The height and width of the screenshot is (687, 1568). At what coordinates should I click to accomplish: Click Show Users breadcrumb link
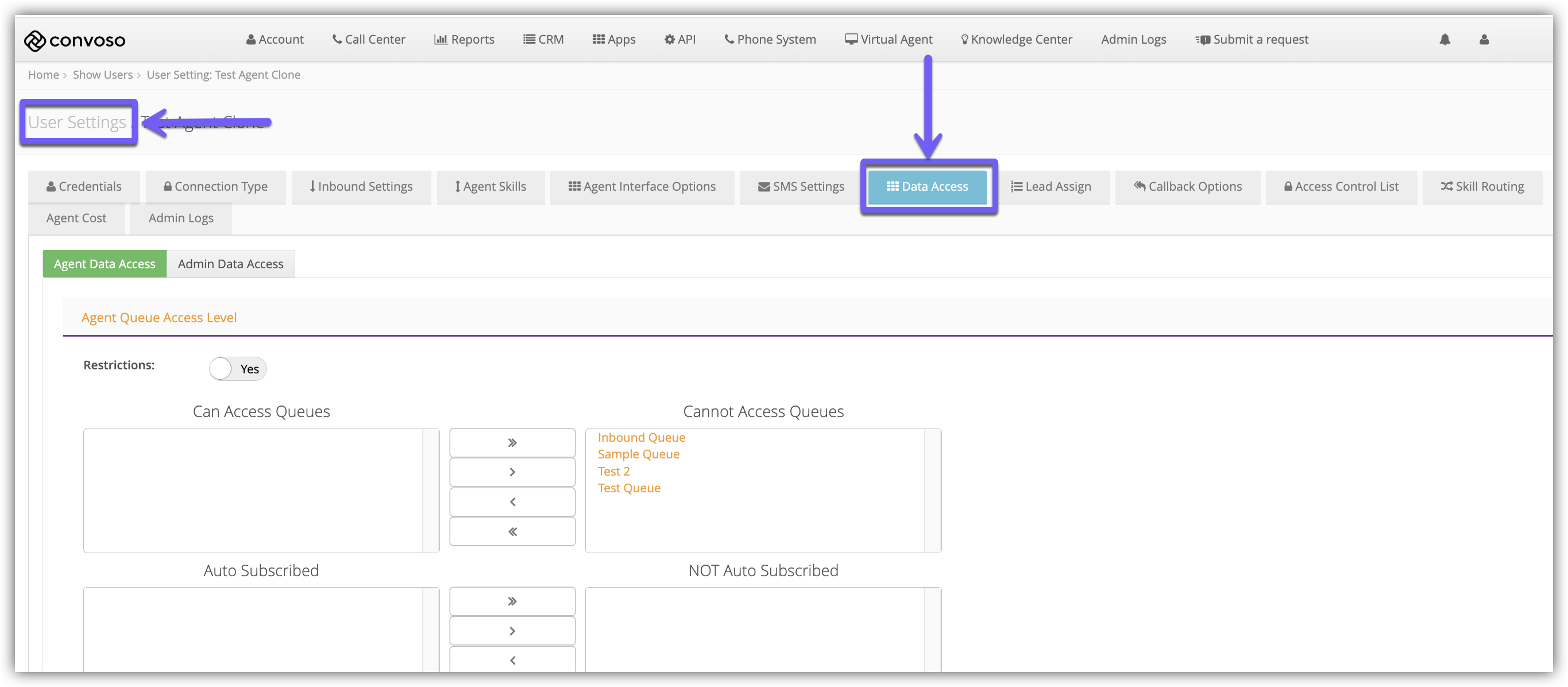(102, 75)
